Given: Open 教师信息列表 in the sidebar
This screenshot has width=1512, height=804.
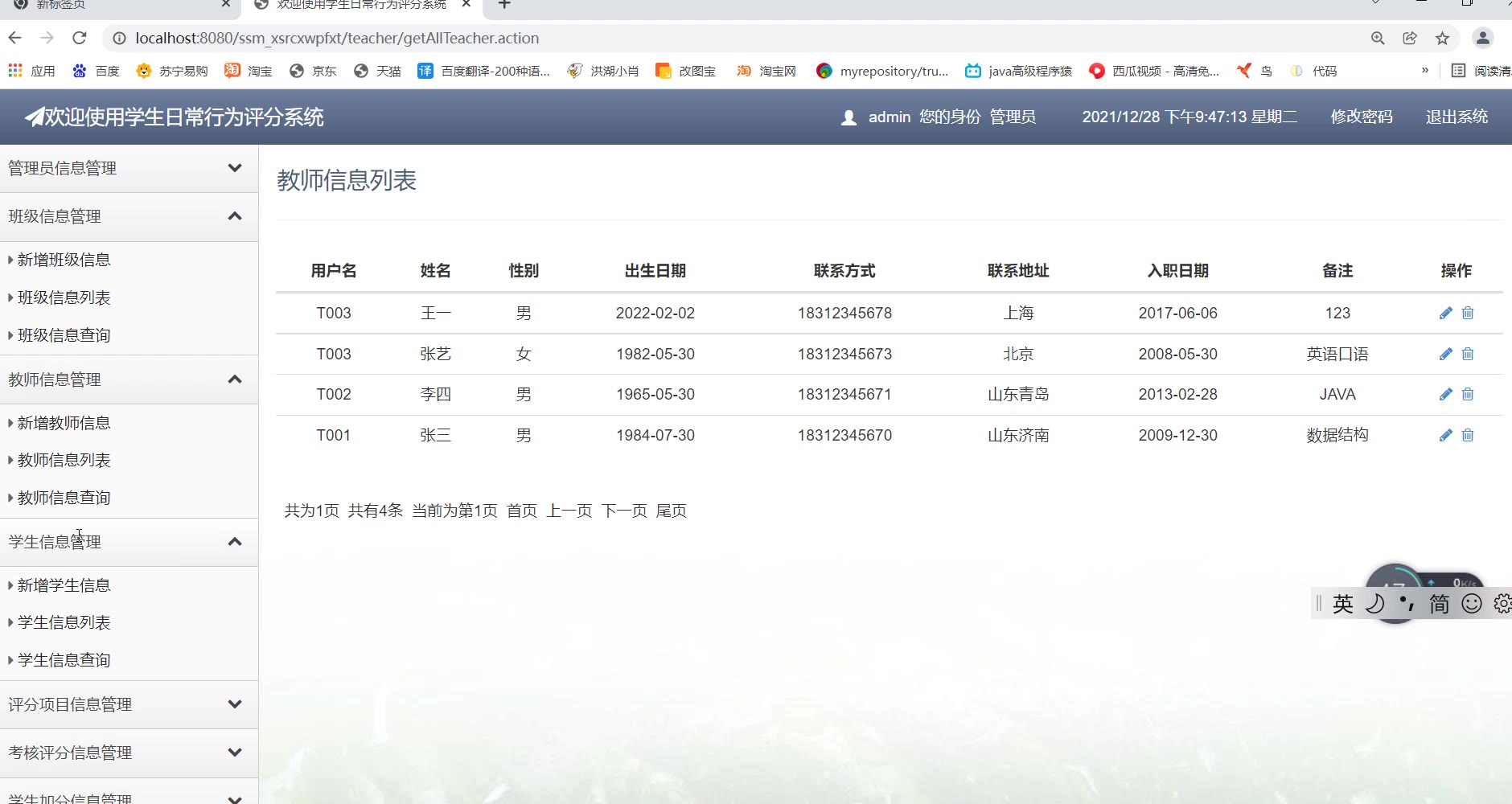Looking at the screenshot, I should (64, 460).
